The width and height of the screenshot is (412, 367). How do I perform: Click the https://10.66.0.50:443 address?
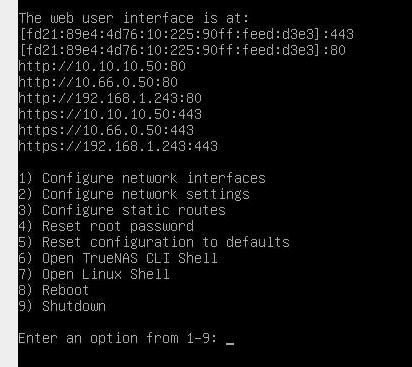pyautogui.click(x=106, y=130)
